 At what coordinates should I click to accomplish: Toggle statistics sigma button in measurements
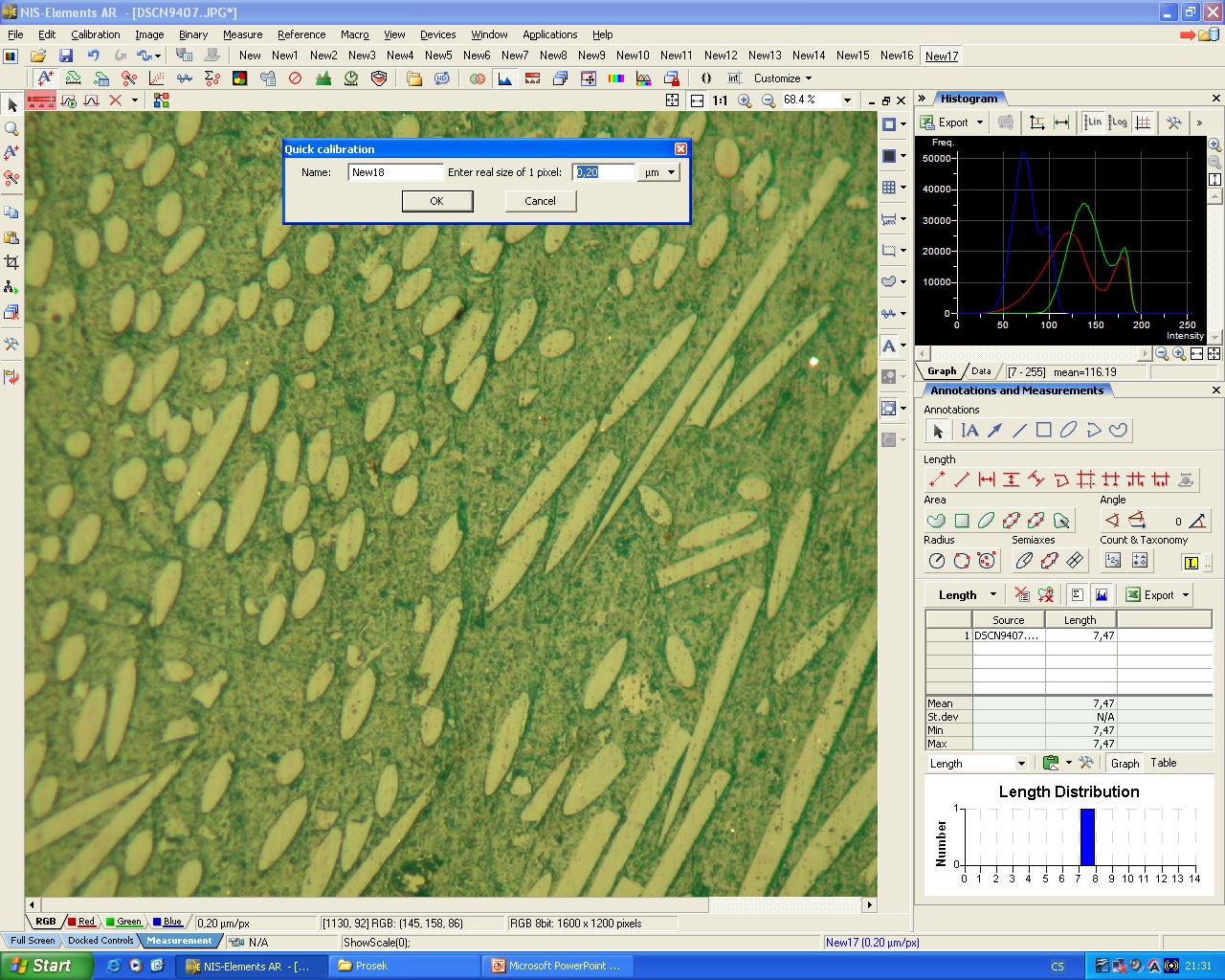[1077, 594]
